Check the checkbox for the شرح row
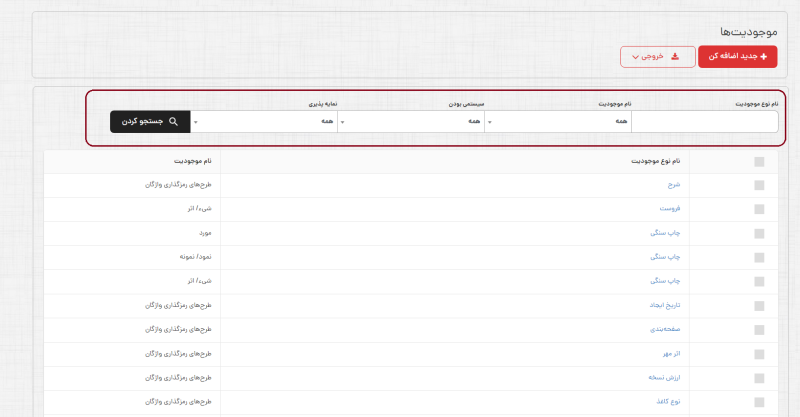Image resolution: width=800 pixels, height=417 pixels. (x=759, y=185)
